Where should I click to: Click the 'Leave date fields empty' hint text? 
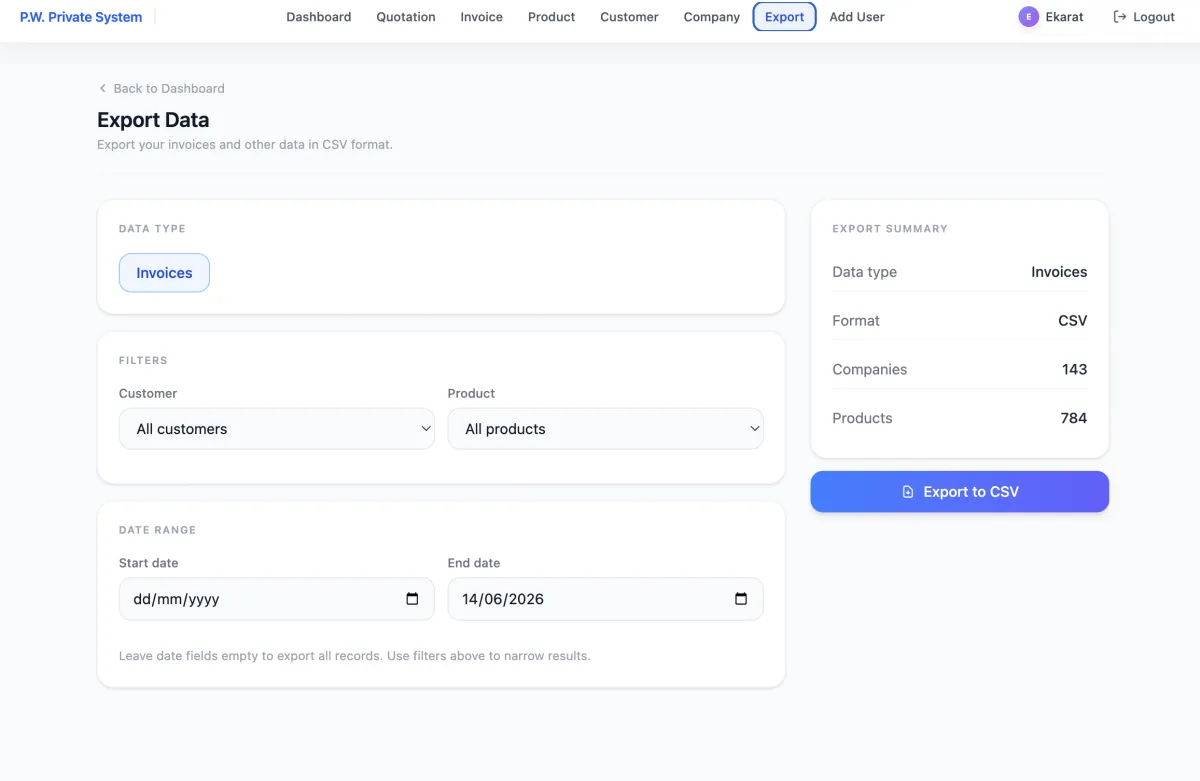(x=355, y=656)
